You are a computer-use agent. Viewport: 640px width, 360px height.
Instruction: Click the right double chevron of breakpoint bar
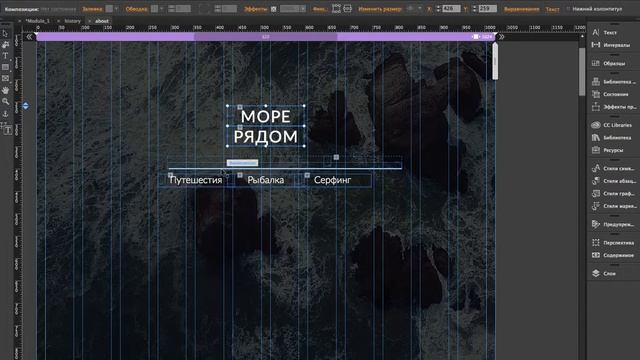point(502,37)
